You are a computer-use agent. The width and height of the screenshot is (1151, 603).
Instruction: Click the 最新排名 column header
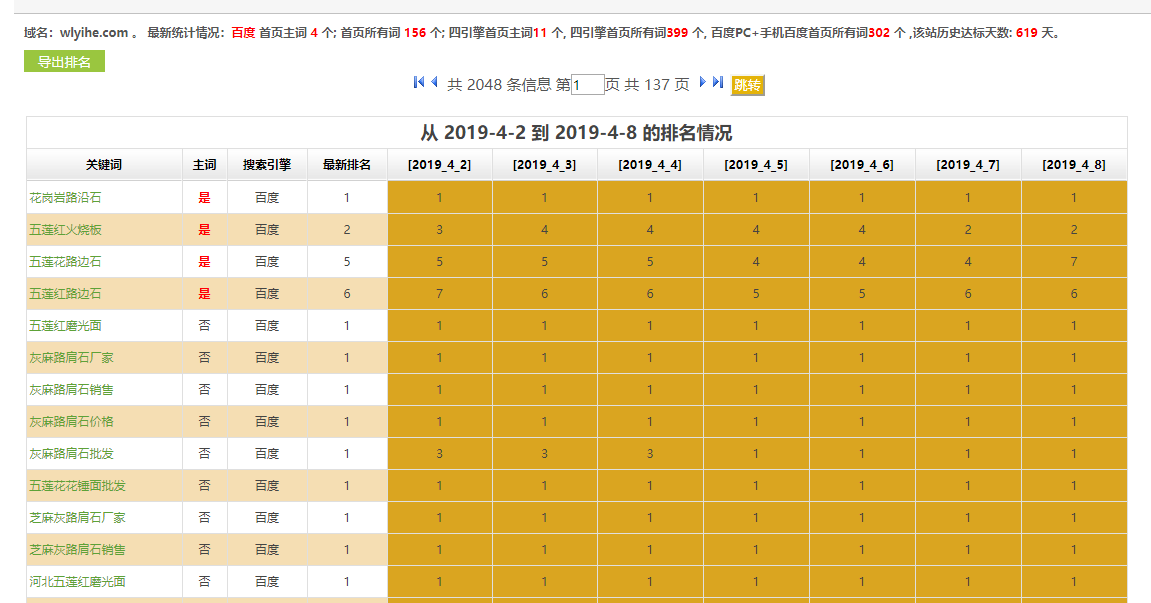(346, 164)
